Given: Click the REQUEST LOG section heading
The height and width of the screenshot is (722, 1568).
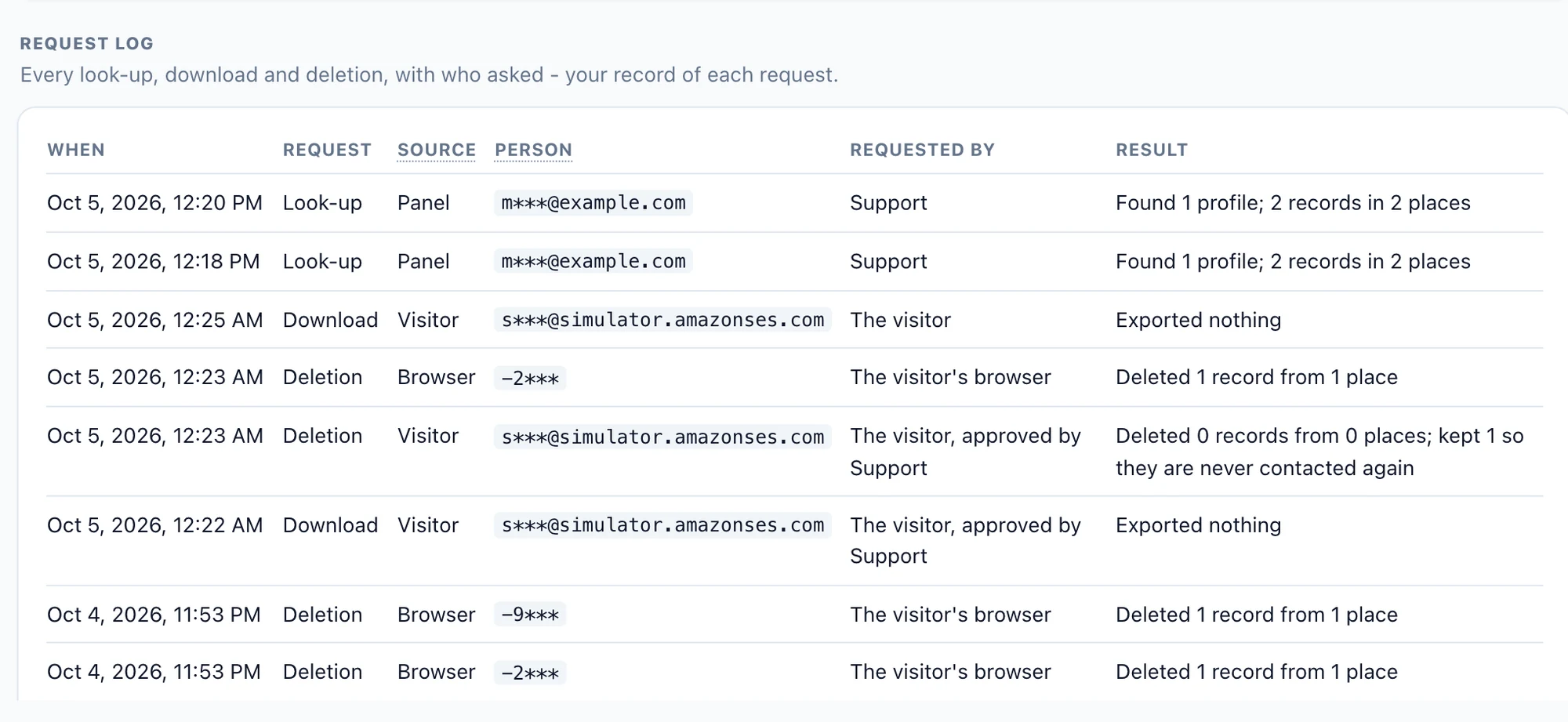Looking at the screenshot, I should (86, 44).
